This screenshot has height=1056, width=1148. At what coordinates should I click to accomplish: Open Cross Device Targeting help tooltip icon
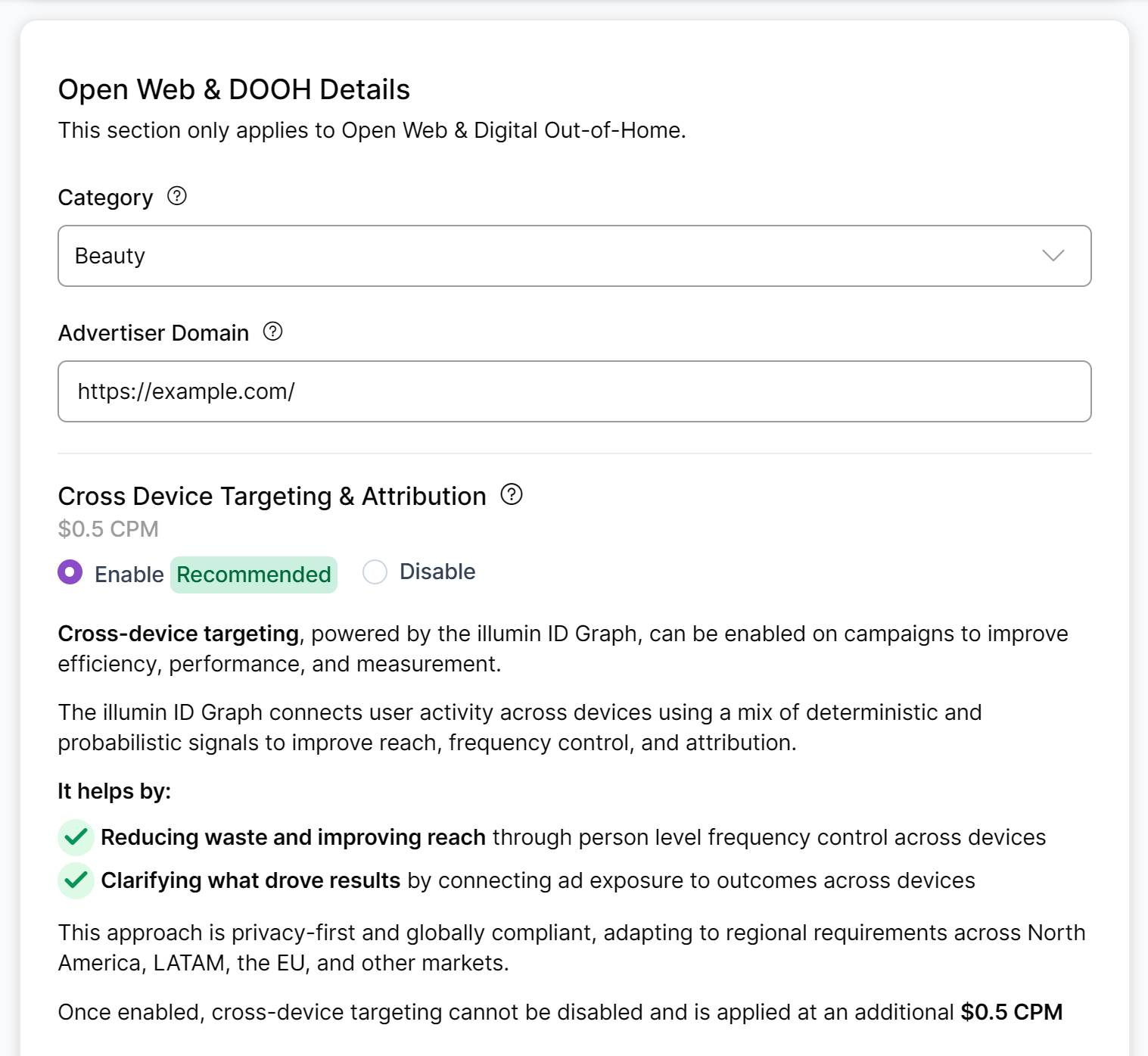coord(512,494)
